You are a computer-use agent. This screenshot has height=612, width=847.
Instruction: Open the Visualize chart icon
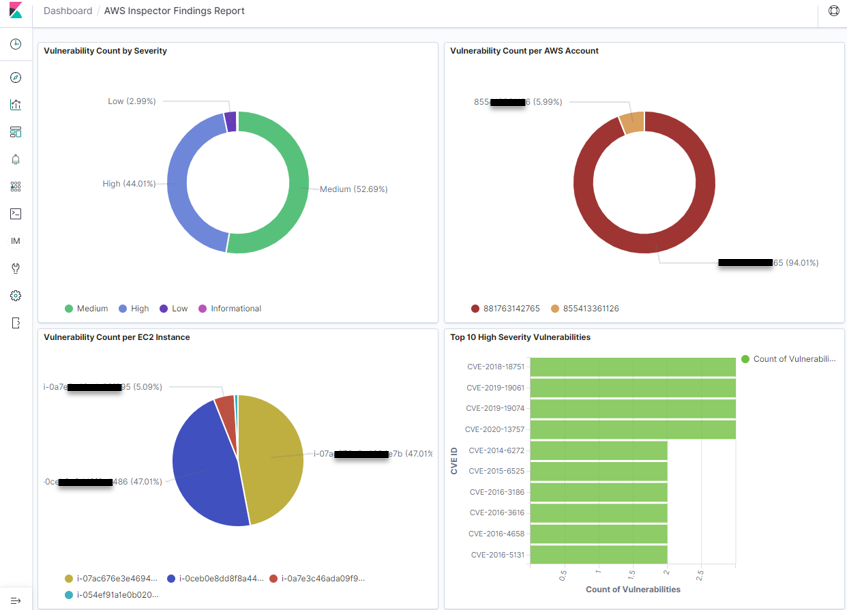(x=16, y=105)
